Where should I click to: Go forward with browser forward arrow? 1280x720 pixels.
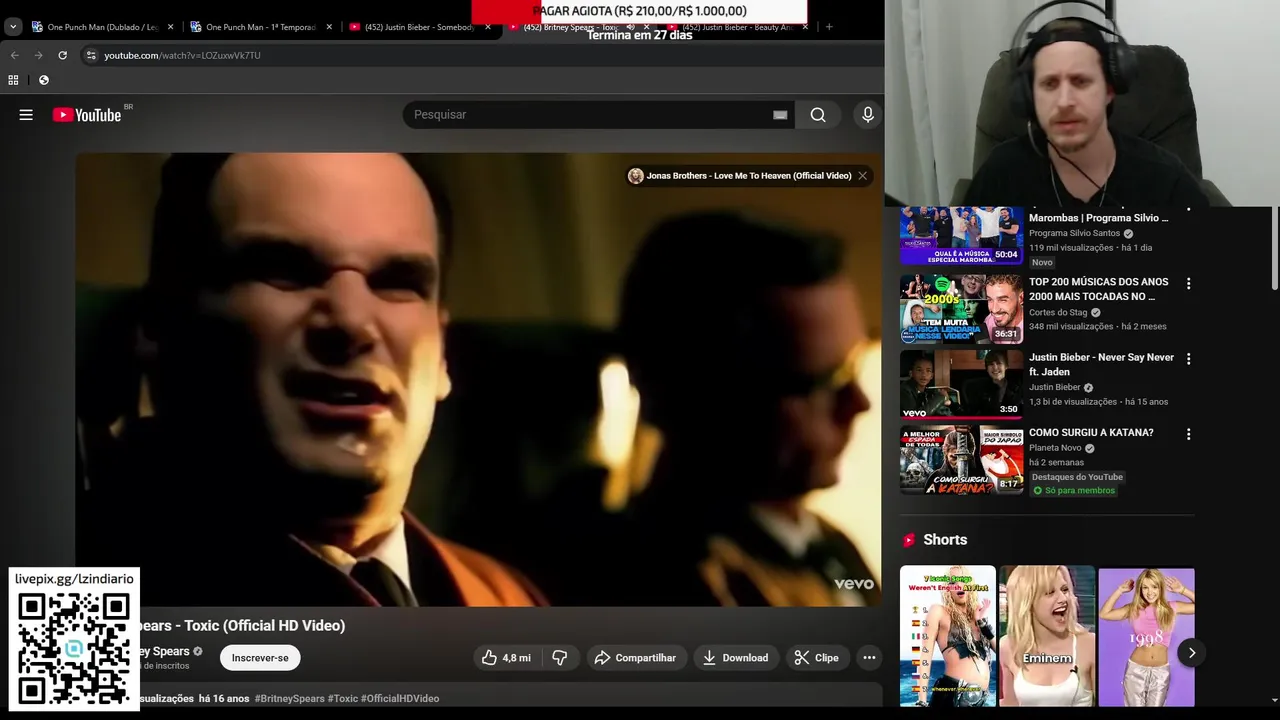[38, 55]
